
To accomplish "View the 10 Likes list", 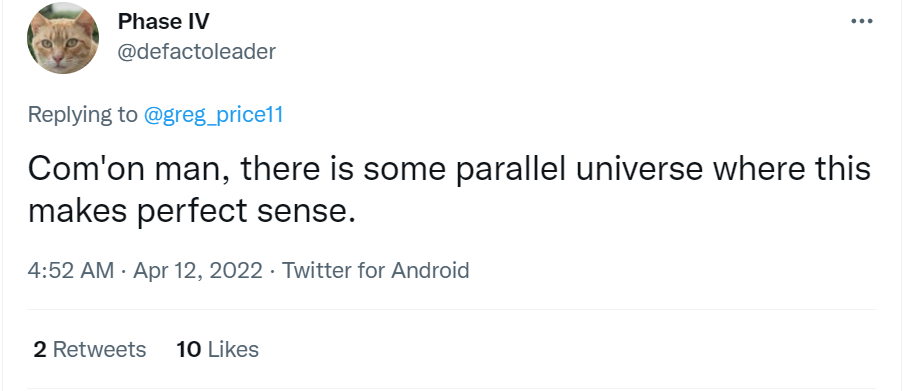I will pyautogui.click(x=218, y=349).
